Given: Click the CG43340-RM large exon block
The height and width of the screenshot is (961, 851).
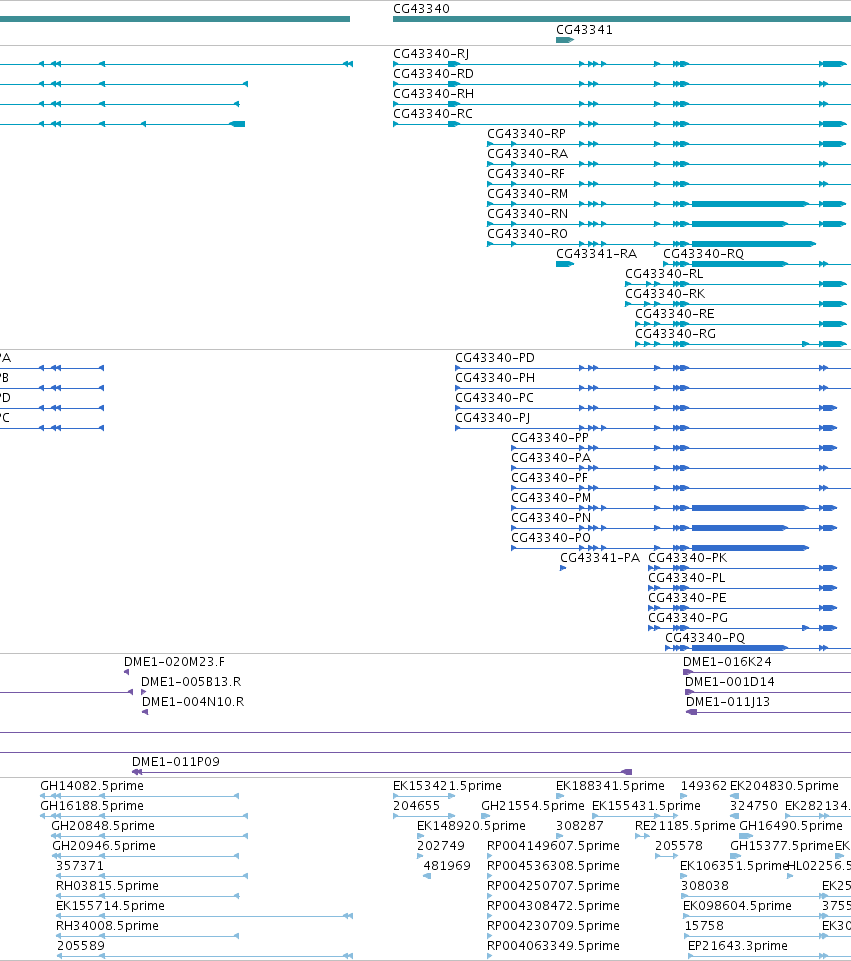Looking at the screenshot, I should 749,204.
